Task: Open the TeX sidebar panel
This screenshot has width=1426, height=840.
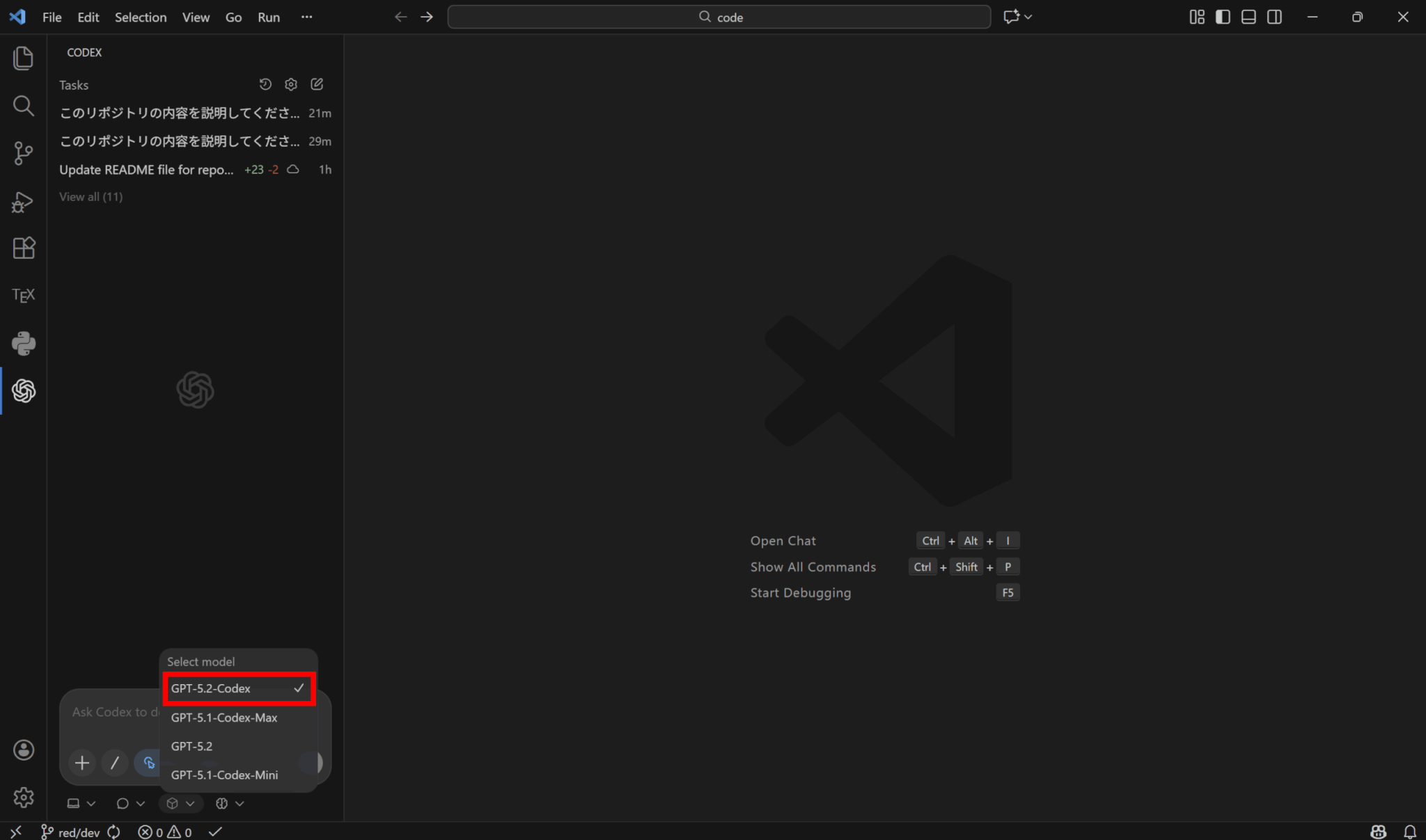Action: pos(24,295)
